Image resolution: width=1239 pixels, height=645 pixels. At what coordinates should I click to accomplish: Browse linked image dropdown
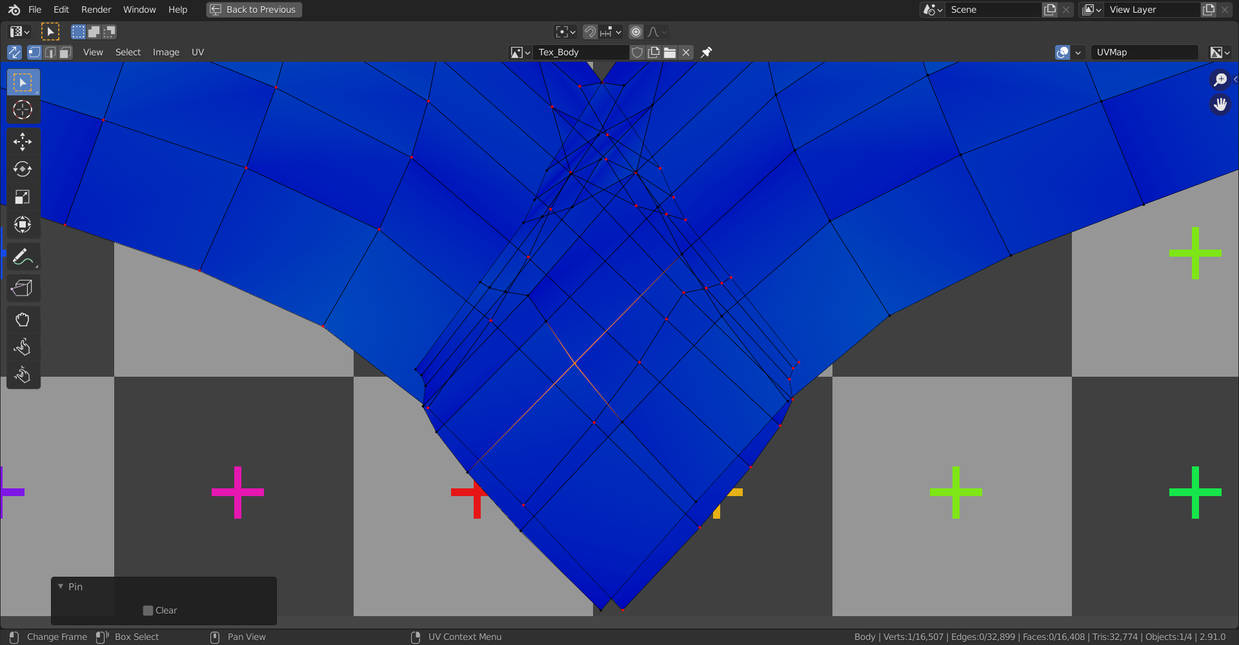[x=520, y=52]
